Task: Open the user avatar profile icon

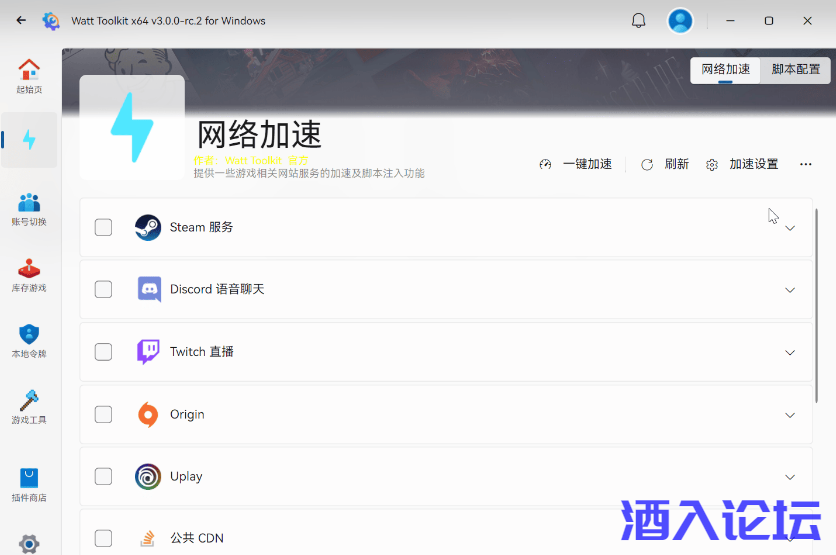Action: pos(680,21)
